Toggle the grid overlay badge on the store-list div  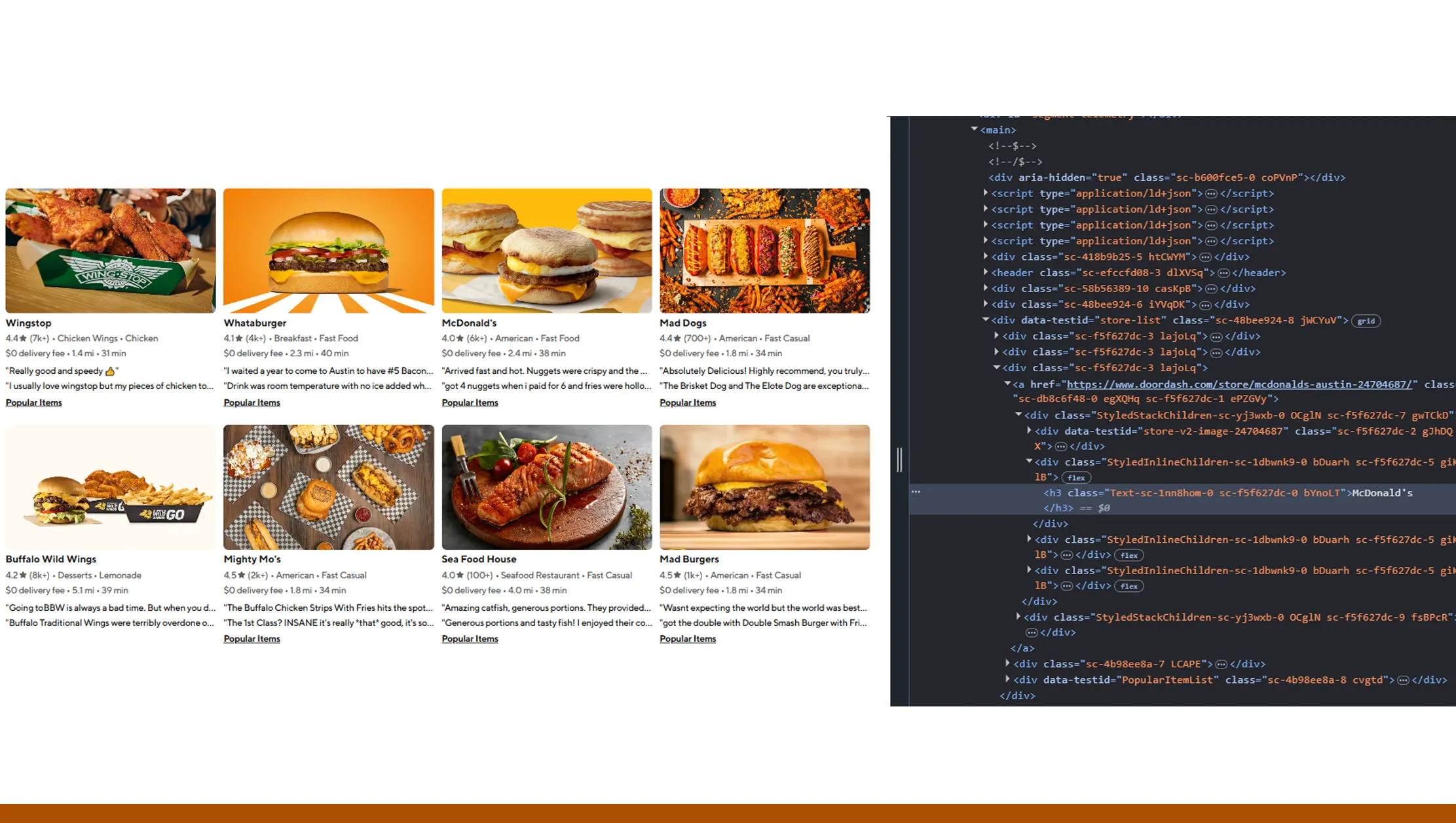1366,321
